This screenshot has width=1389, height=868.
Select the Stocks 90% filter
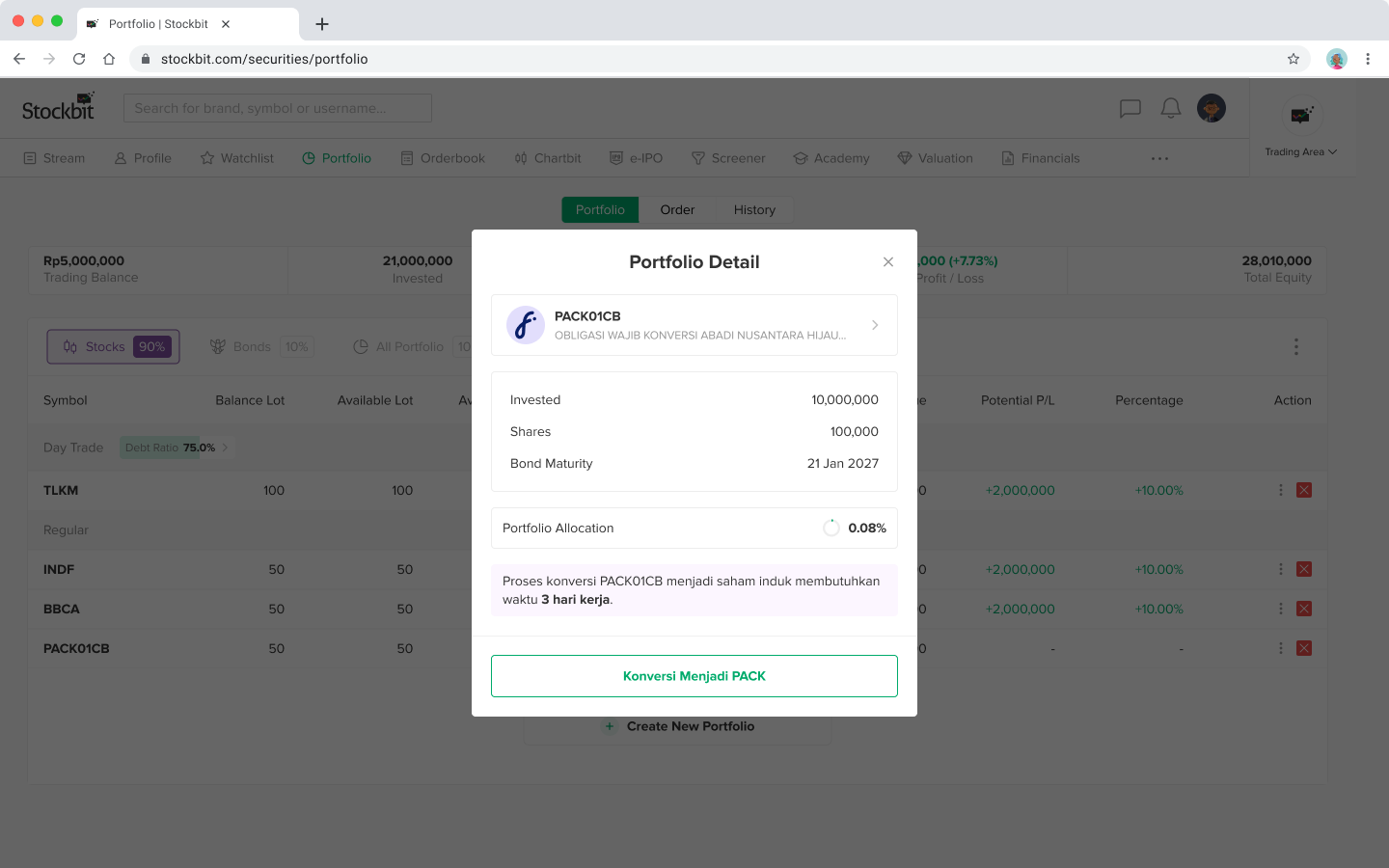click(x=114, y=346)
